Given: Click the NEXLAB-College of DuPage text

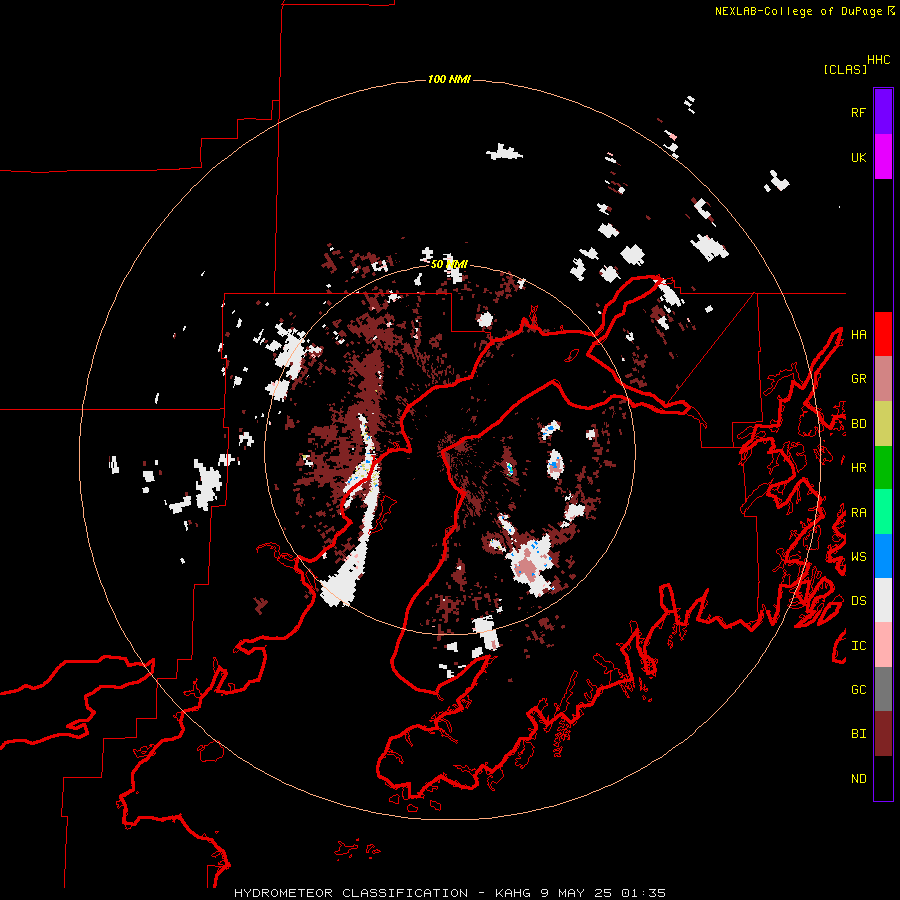Looking at the screenshot, I should coord(798,11).
